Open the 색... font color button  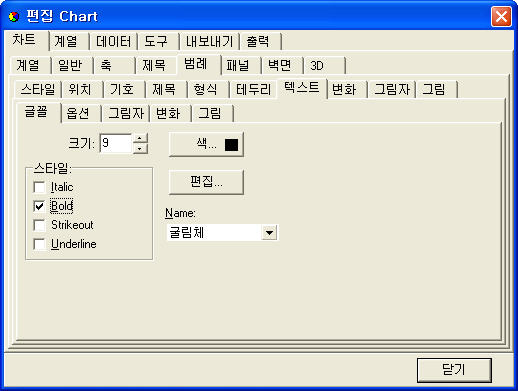coord(206,144)
